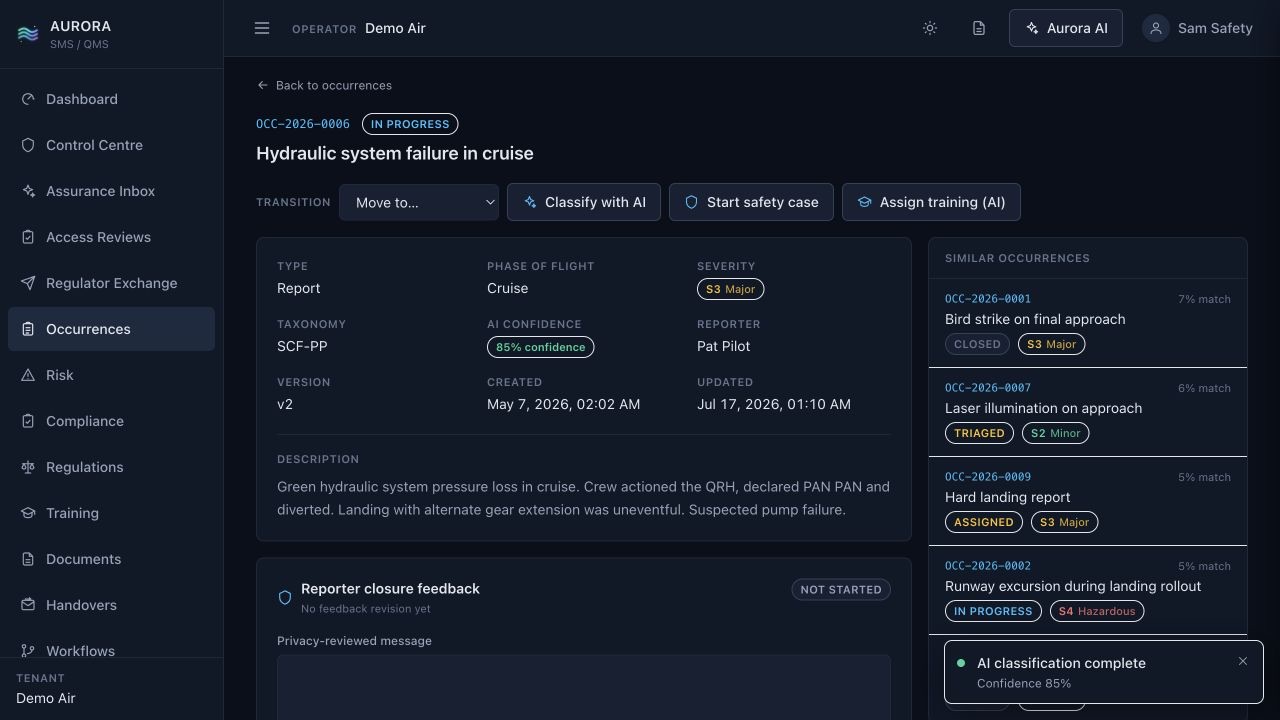Open Aurora AI assistant

1066,28
